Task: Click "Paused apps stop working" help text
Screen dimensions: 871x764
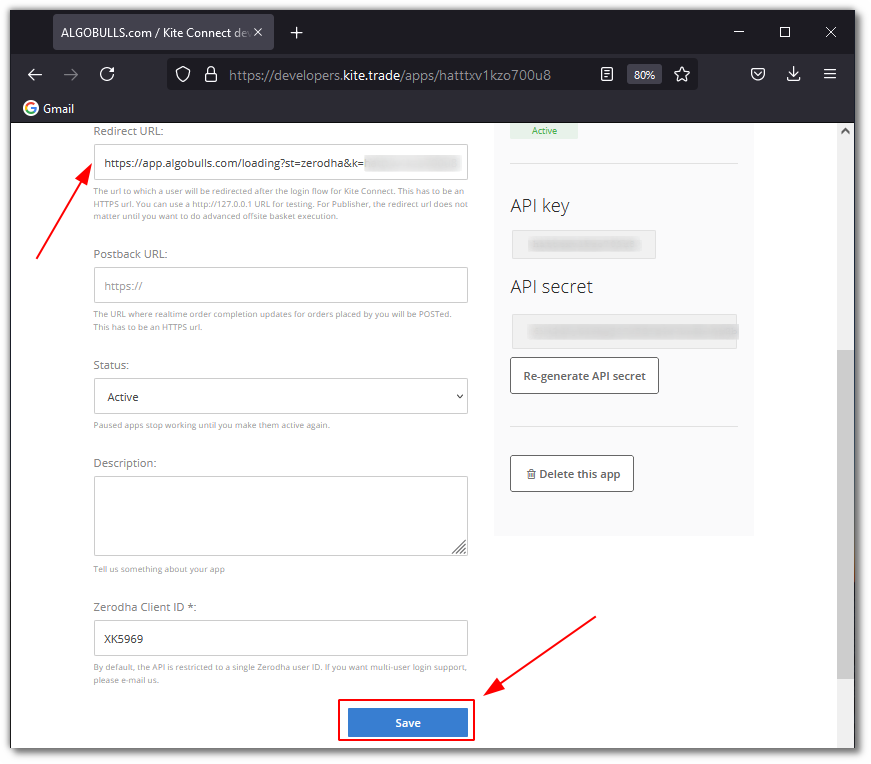Action: (x=212, y=425)
